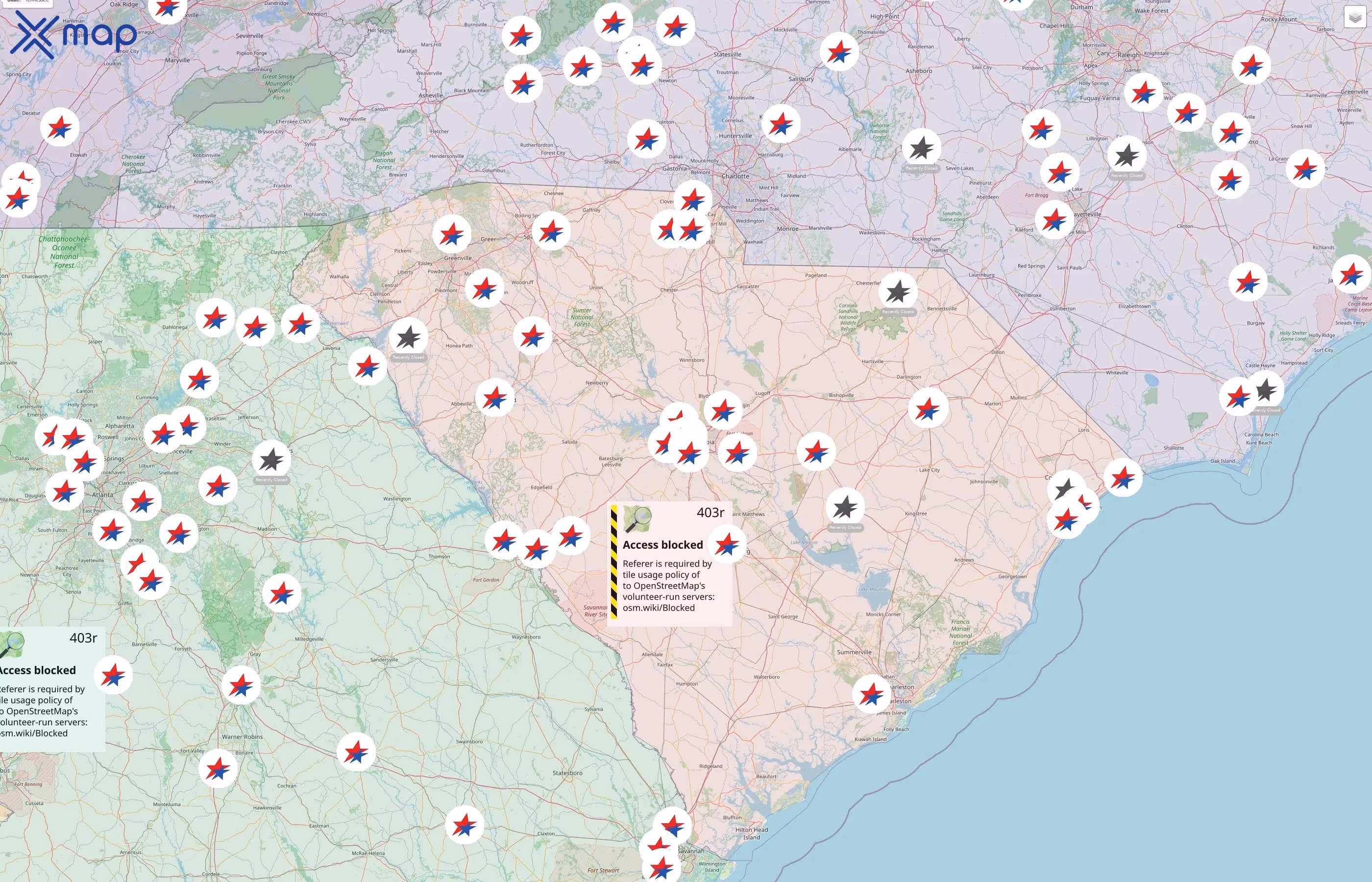Open the star marker northeast of Cochran
This screenshot has width=1372, height=882.
point(356,752)
